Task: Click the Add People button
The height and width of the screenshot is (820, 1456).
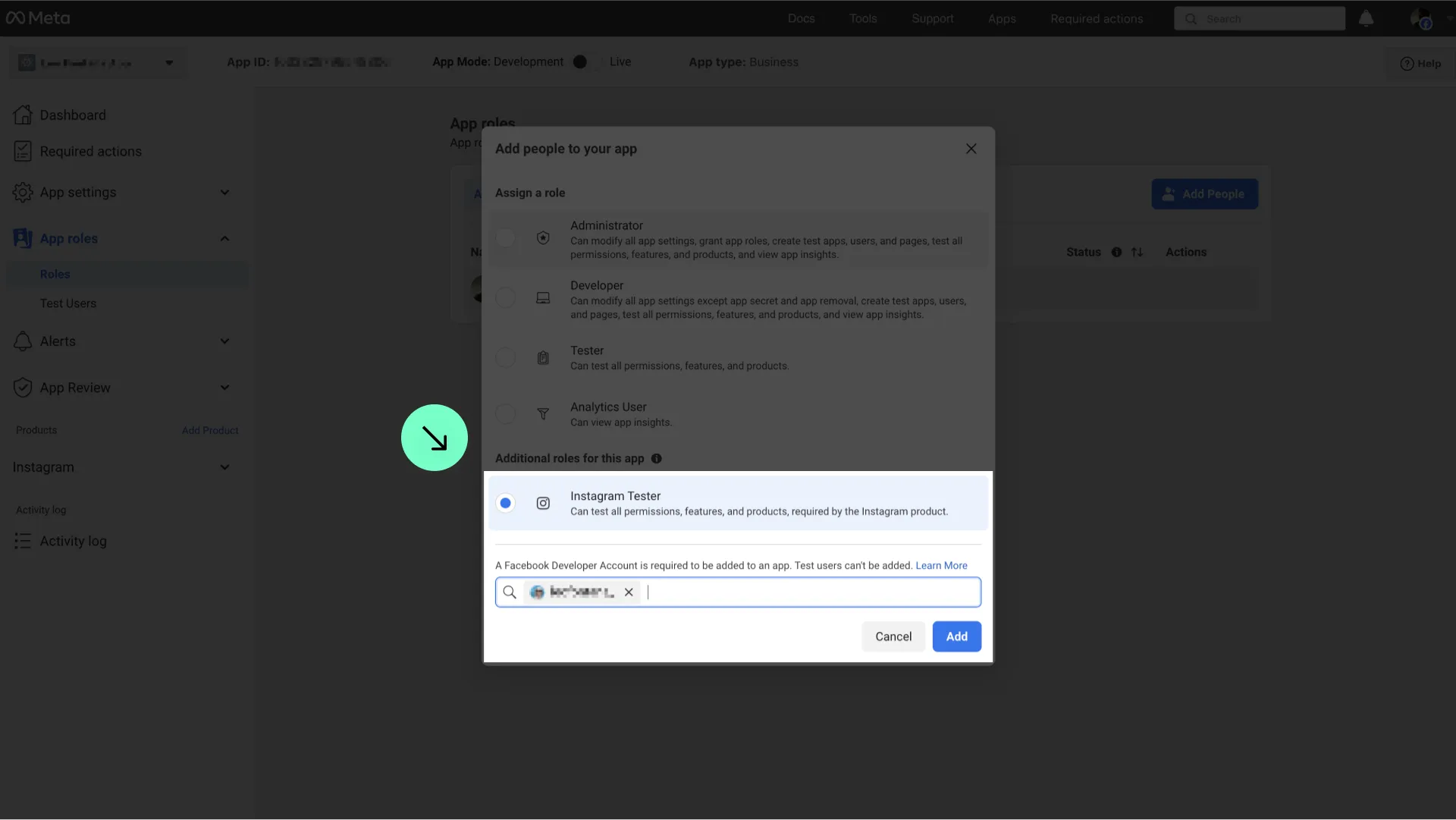Action: pos(1204,194)
